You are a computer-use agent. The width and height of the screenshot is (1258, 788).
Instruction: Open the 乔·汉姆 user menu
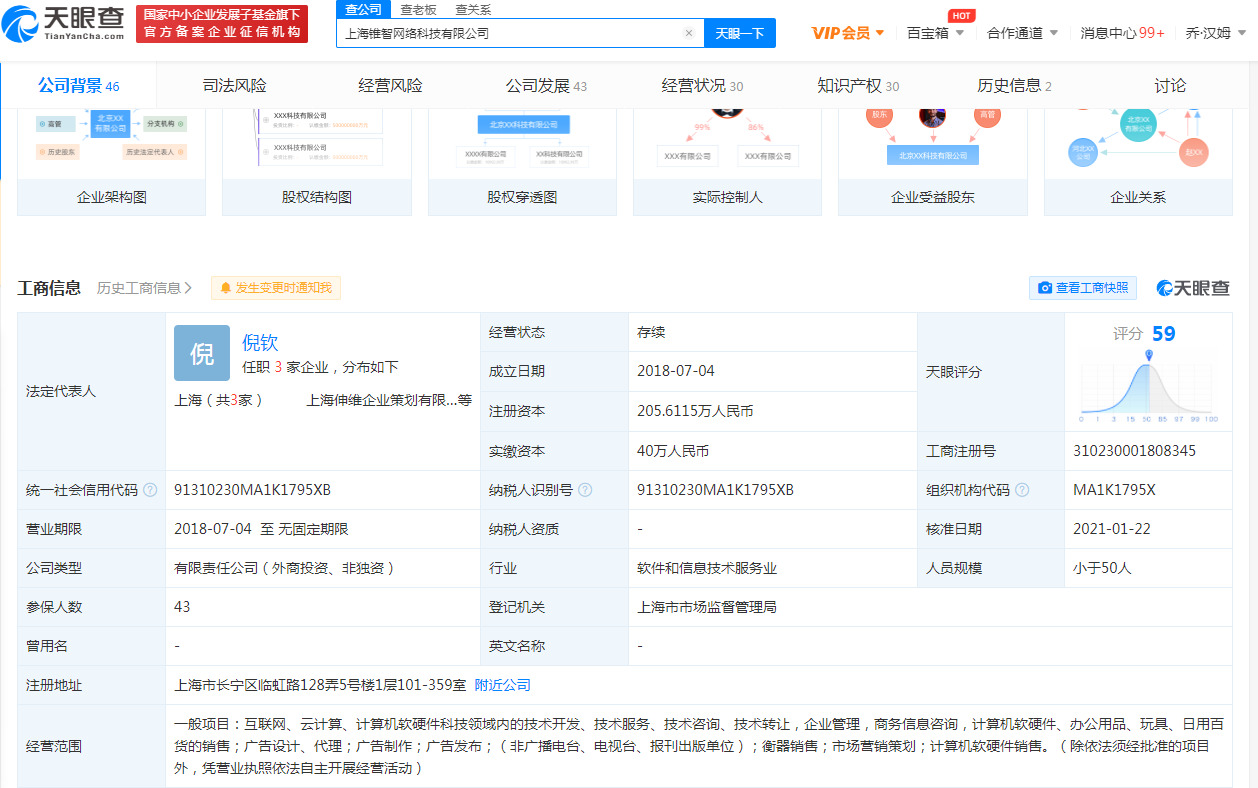(x=1216, y=33)
